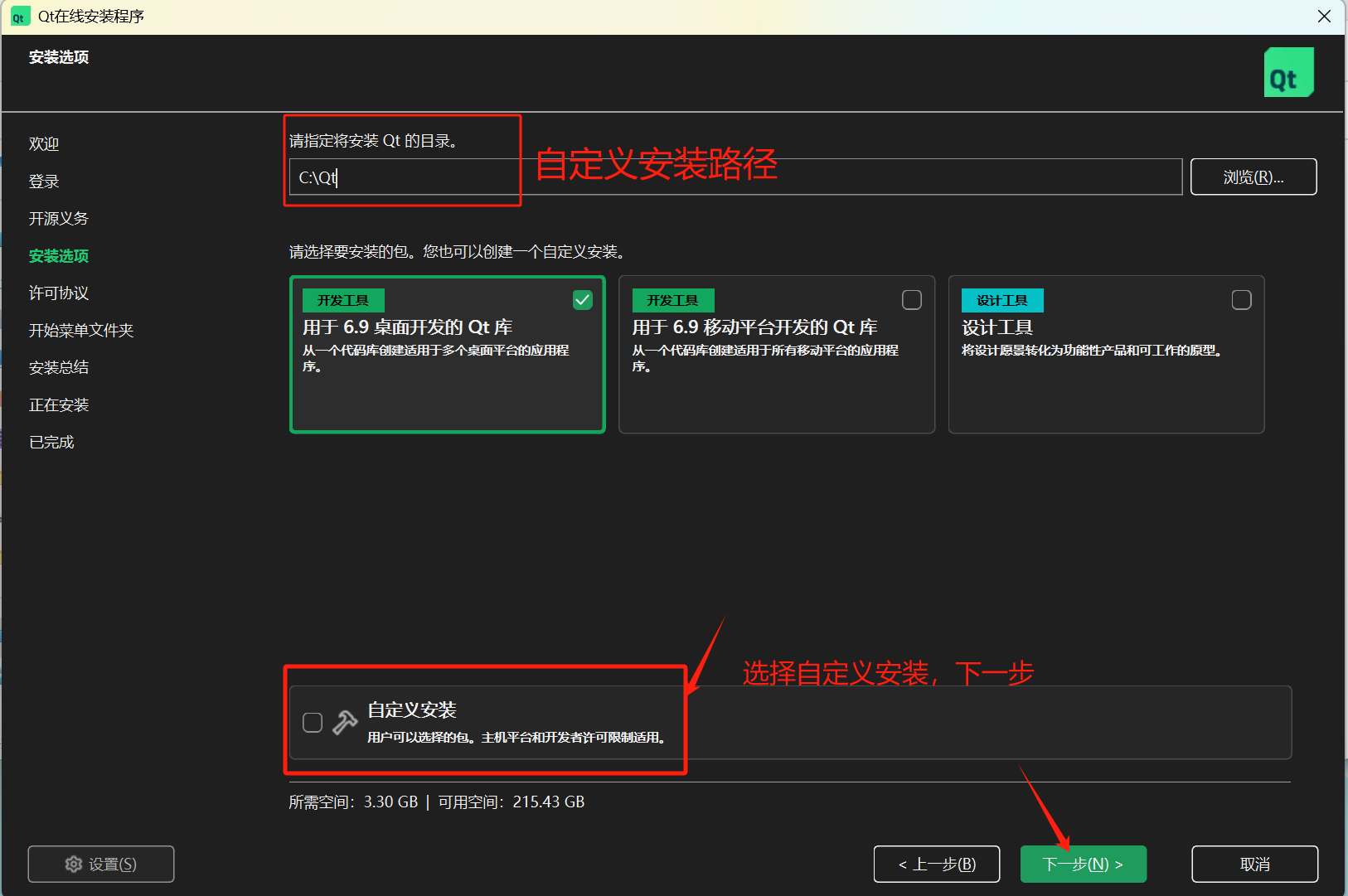Enable the 设计工具 package checkbox
Screen dimensions: 1348x896
(x=1242, y=300)
